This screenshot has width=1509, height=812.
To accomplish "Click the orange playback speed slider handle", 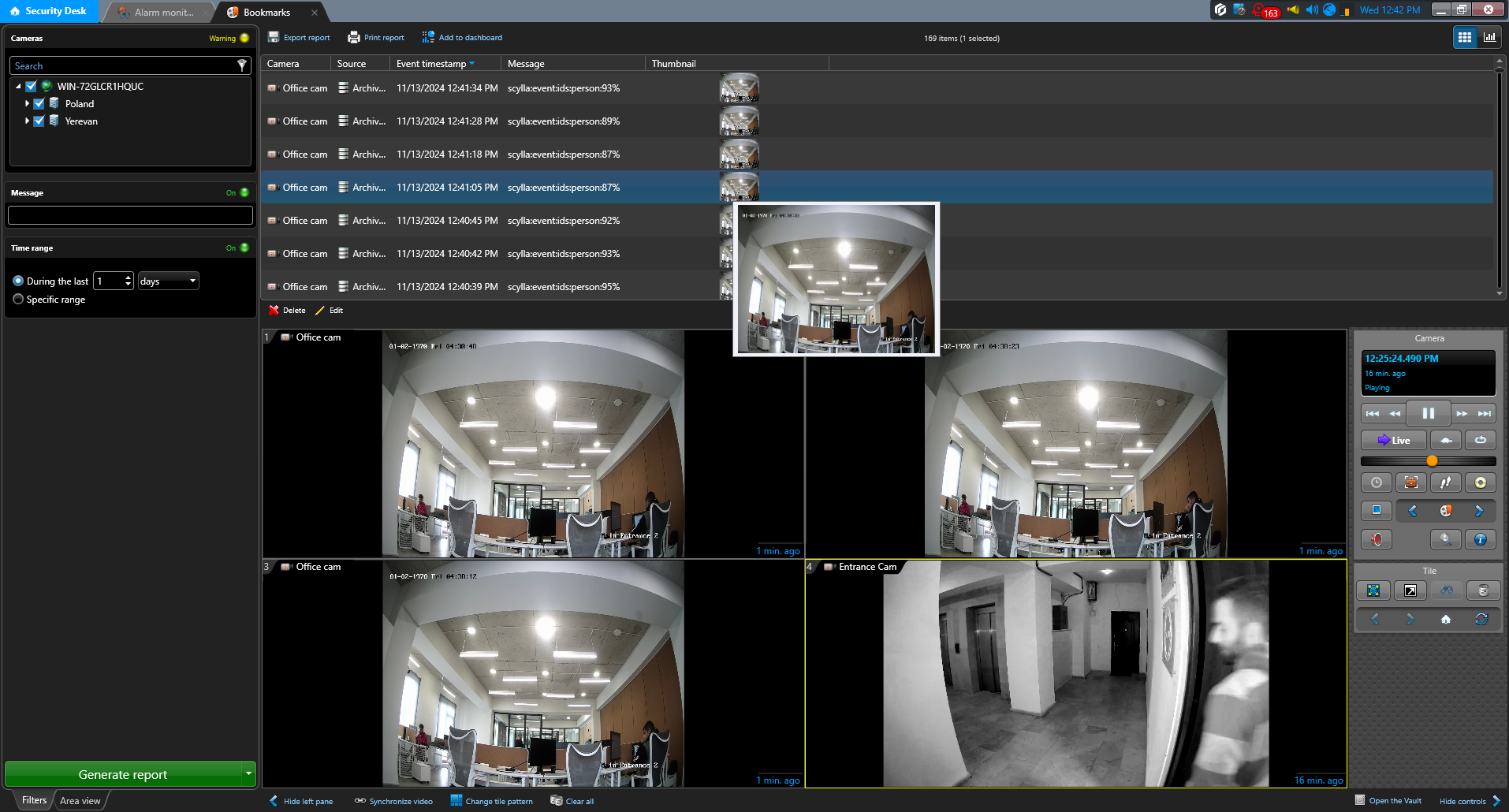I will pos(1432,461).
